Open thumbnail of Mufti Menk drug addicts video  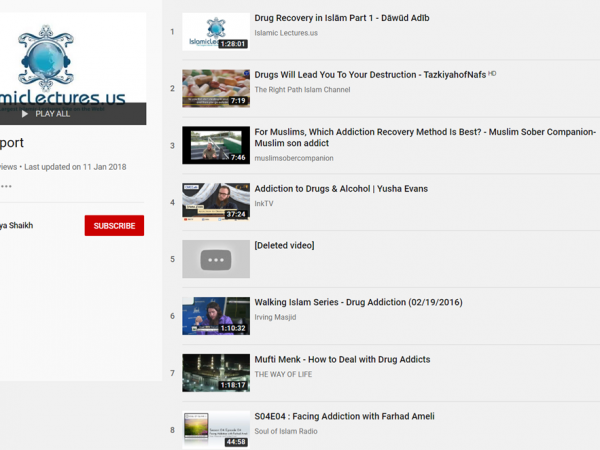coord(216,373)
